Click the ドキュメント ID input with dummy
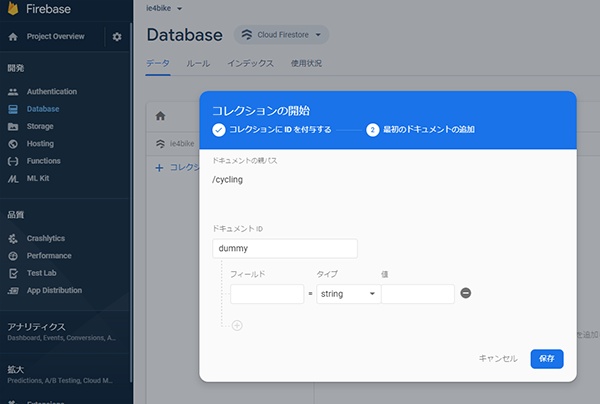The height and width of the screenshot is (404, 600). click(285, 249)
